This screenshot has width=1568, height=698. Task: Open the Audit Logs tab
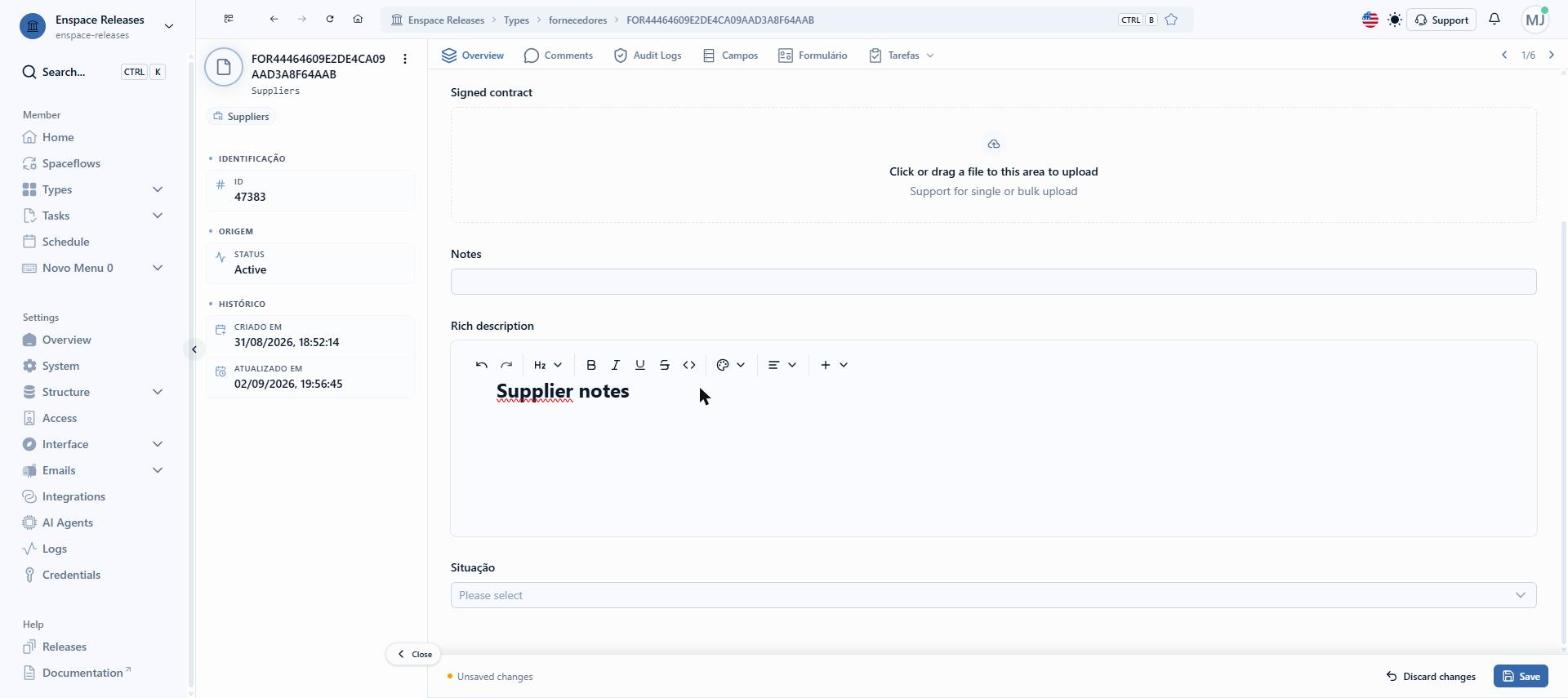(647, 55)
